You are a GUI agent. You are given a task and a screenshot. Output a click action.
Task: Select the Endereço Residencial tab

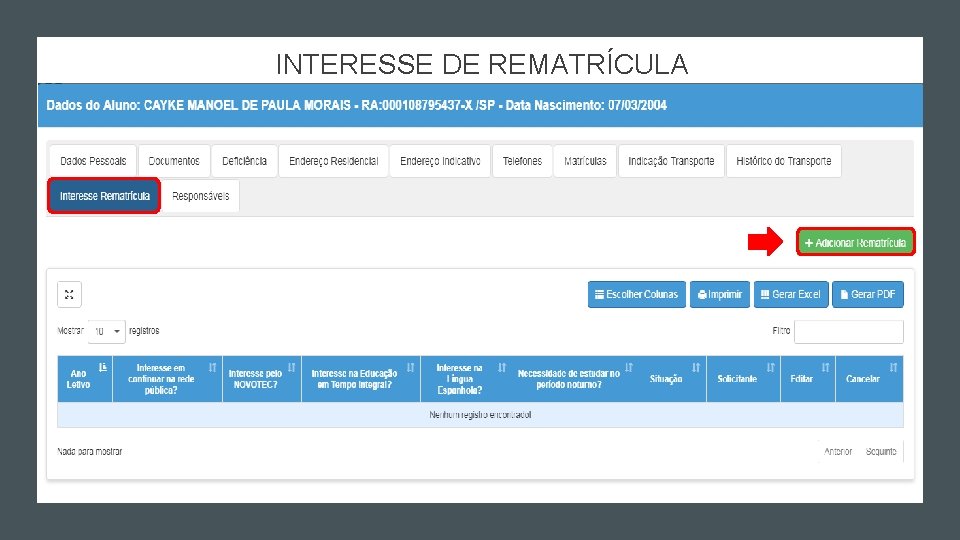click(x=334, y=161)
